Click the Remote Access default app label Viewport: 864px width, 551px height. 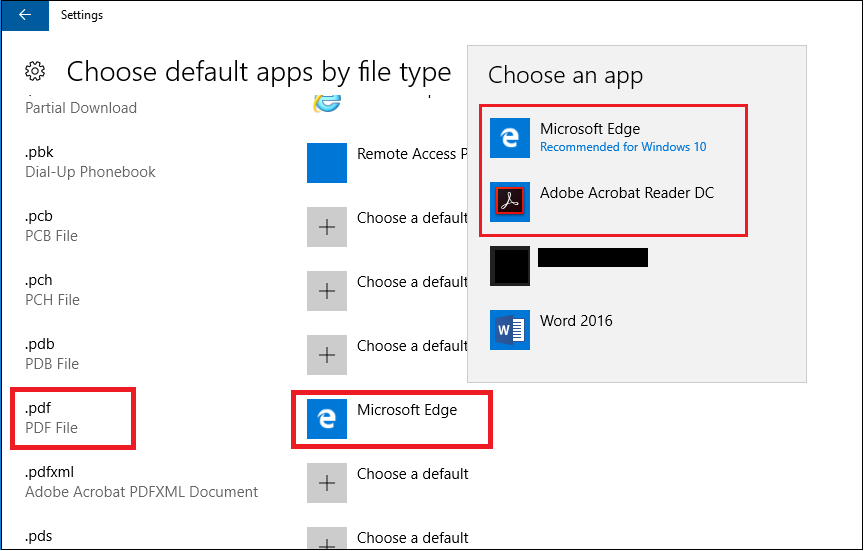point(412,154)
